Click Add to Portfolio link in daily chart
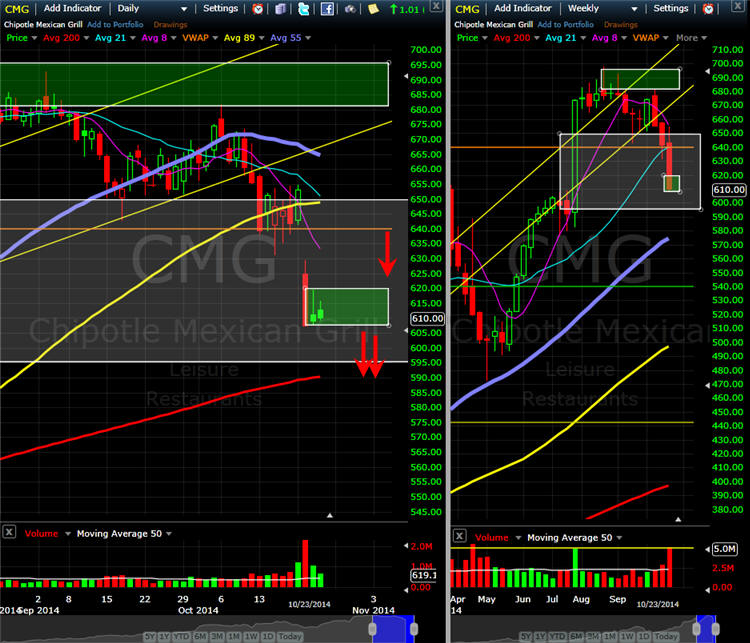Screen dimensions: 750x643 [115, 24]
